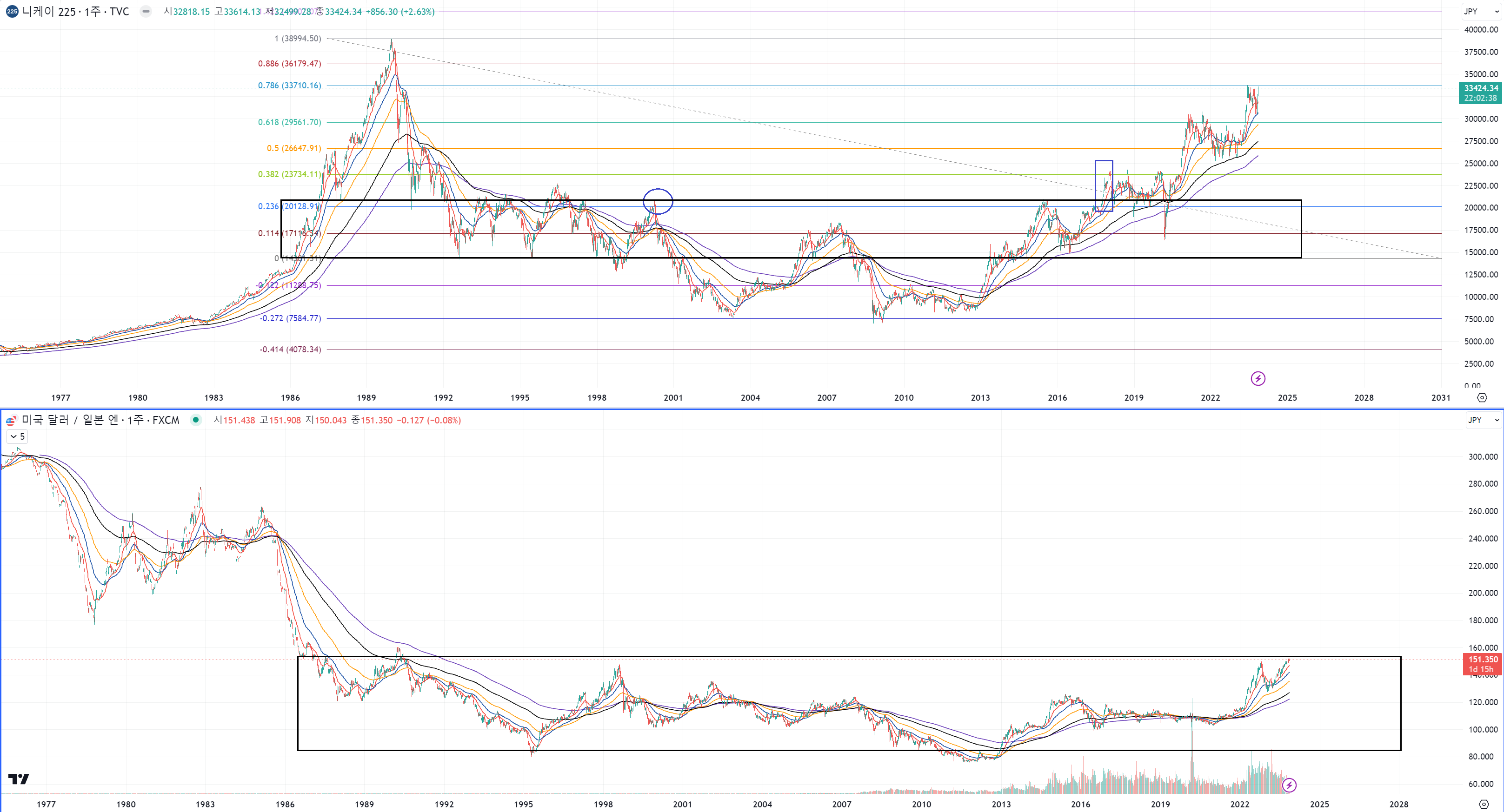Screen dimensions: 1504x812
Task: Select the 0.618 (29561.70) Fibonacci level label
Action: (x=290, y=122)
